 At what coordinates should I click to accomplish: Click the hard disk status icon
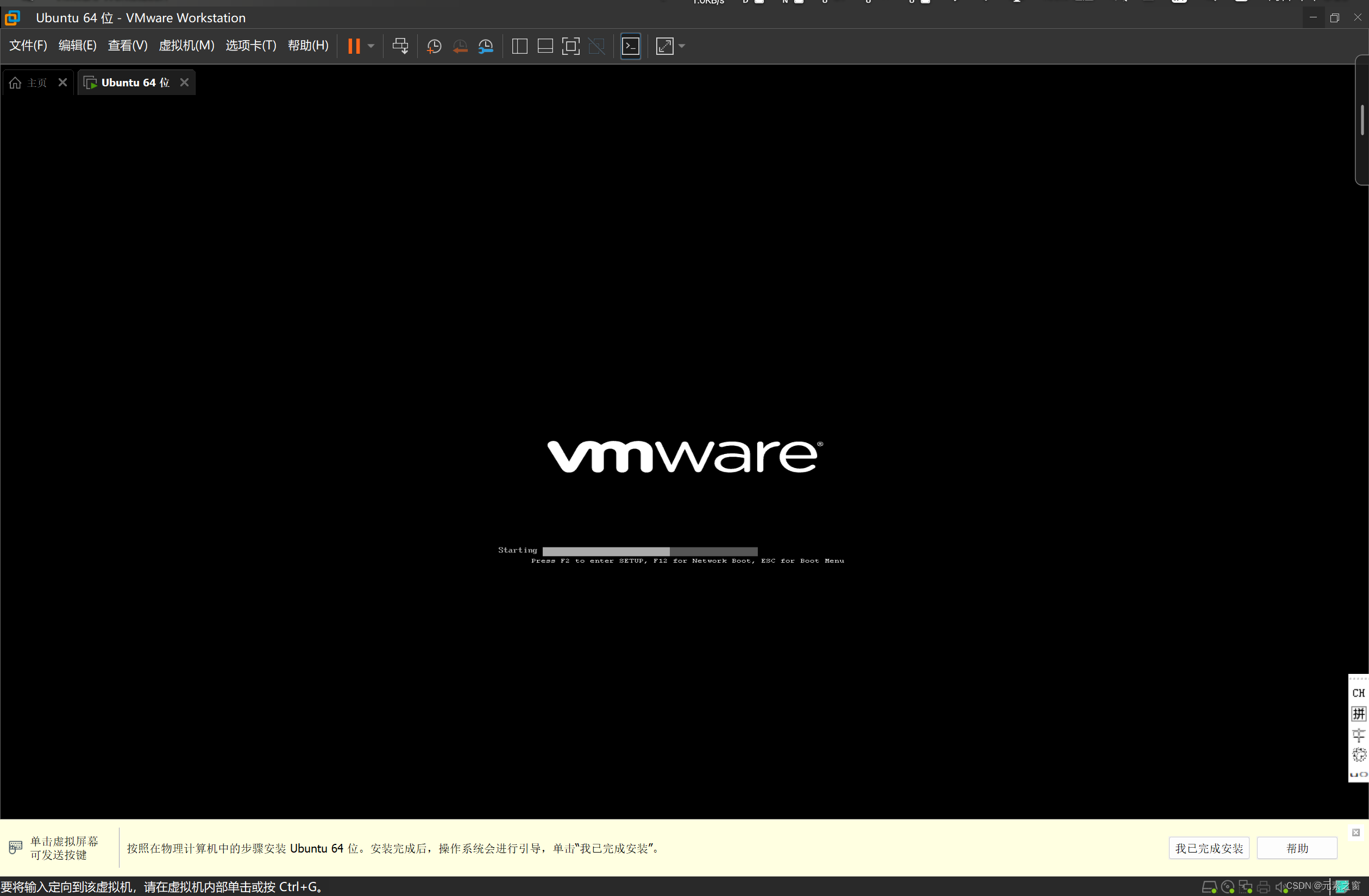(1209, 887)
